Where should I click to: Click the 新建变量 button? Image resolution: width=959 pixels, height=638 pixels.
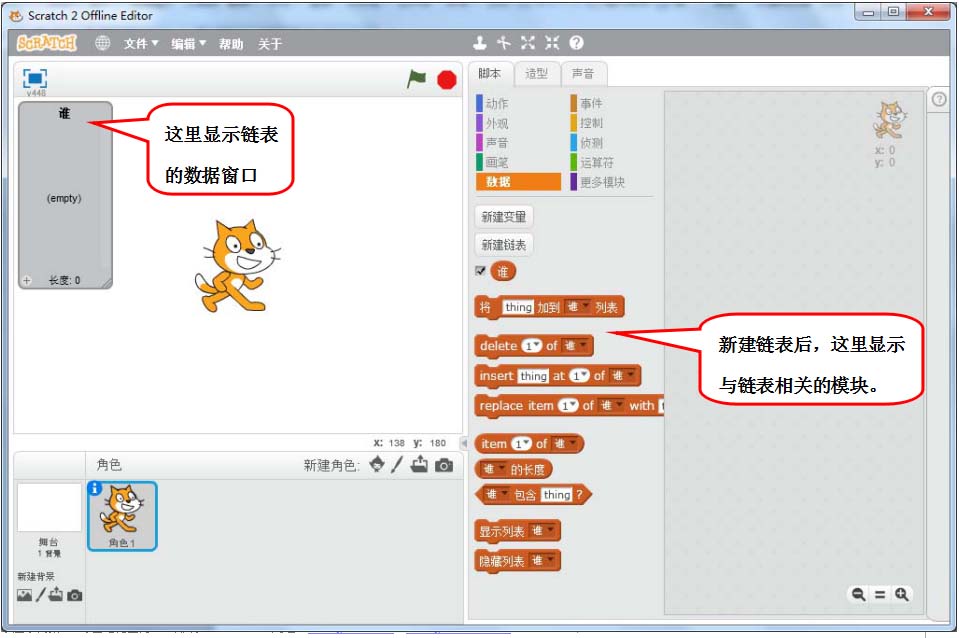coord(503,217)
